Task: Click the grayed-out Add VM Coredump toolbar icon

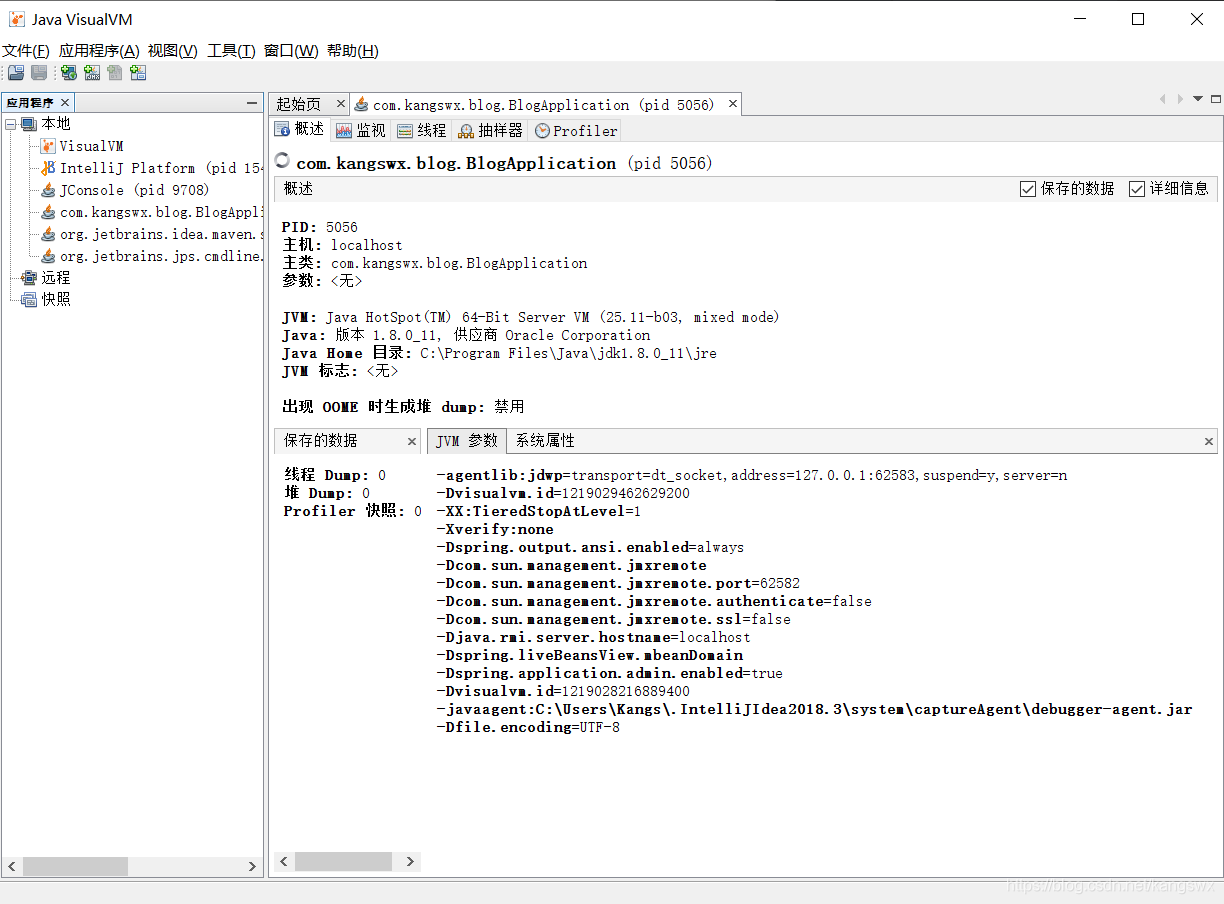Action: click(x=115, y=72)
